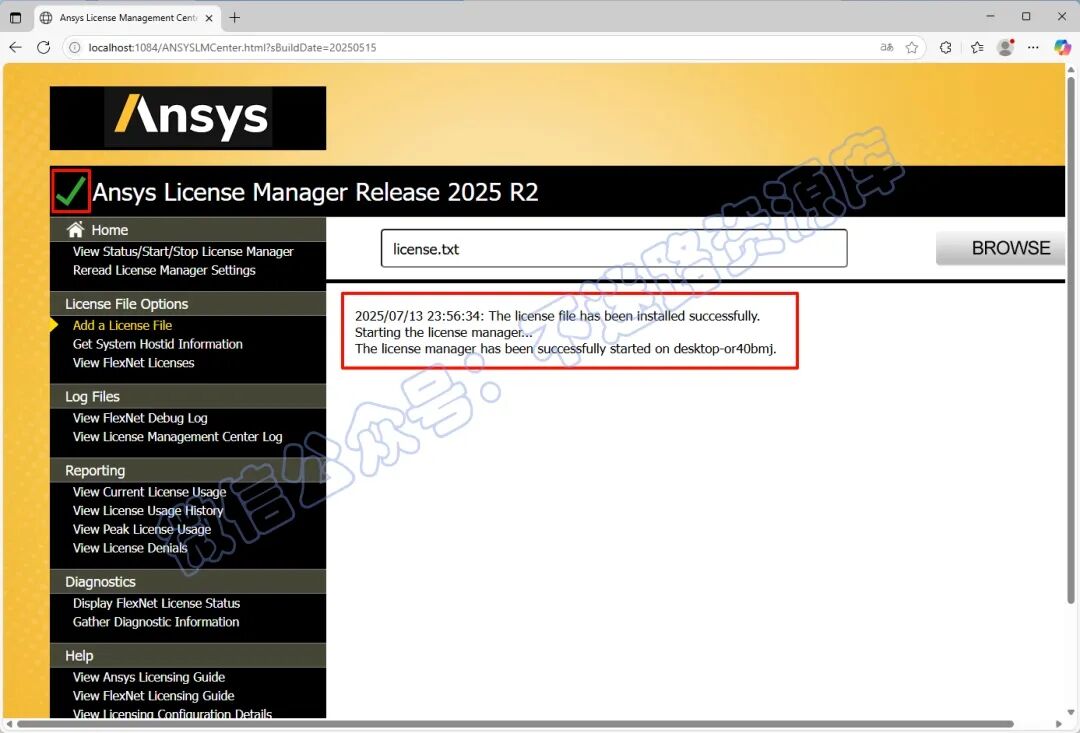Screen dimensions: 1080x733
Task: Reload the page with refresh icon
Action: 43,48
